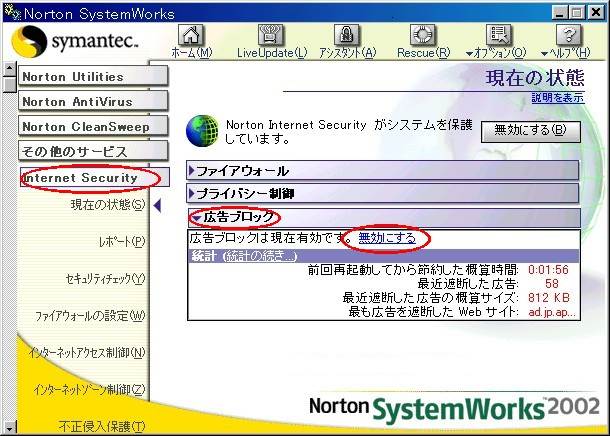Open the Options (オプション) checklist icon
Viewport: 610px width, 436px height.
(499, 35)
